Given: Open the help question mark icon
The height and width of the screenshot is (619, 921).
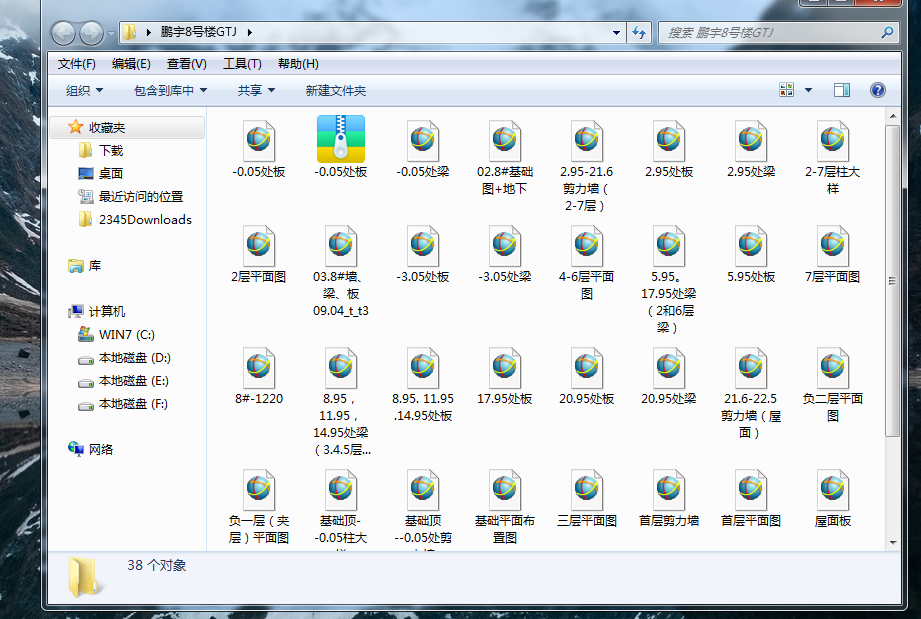Looking at the screenshot, I should [x=878, y=90].
